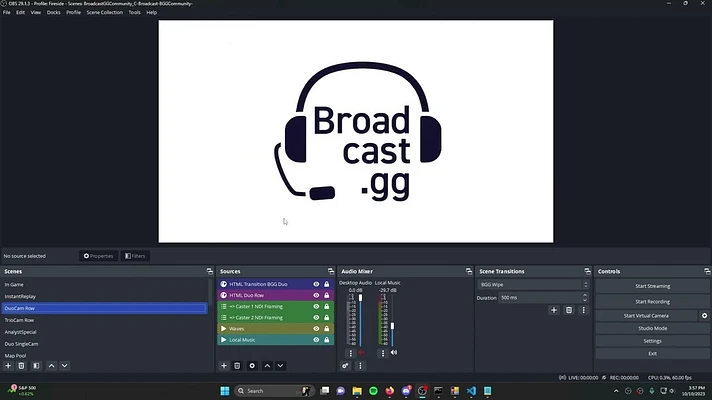Open the View menu

tap(35, 12)
